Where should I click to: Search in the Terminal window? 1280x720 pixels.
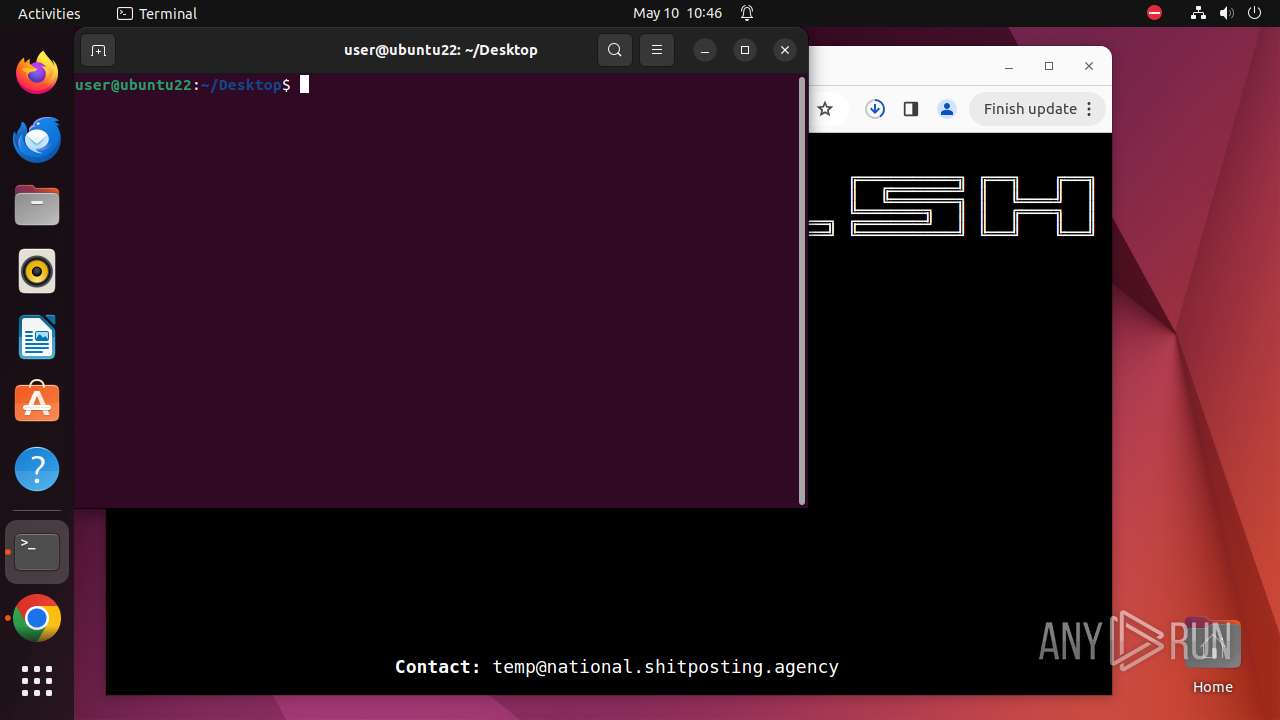pos(615,50)
